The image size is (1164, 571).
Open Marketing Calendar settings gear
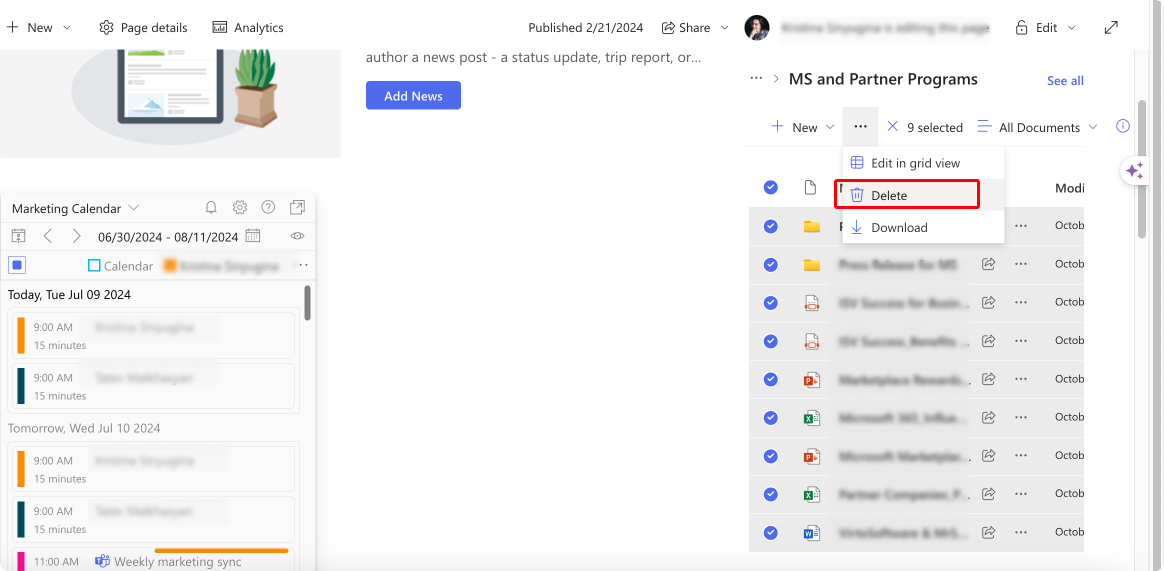coord(240,207)
